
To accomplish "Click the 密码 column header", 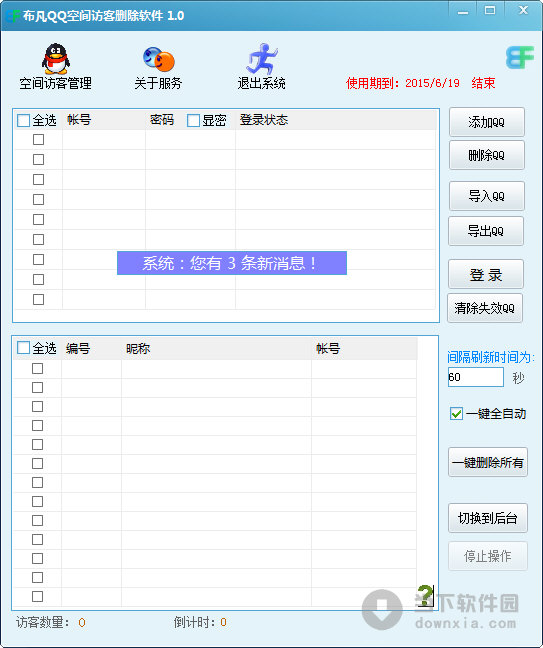I will [x=162, y=120].
